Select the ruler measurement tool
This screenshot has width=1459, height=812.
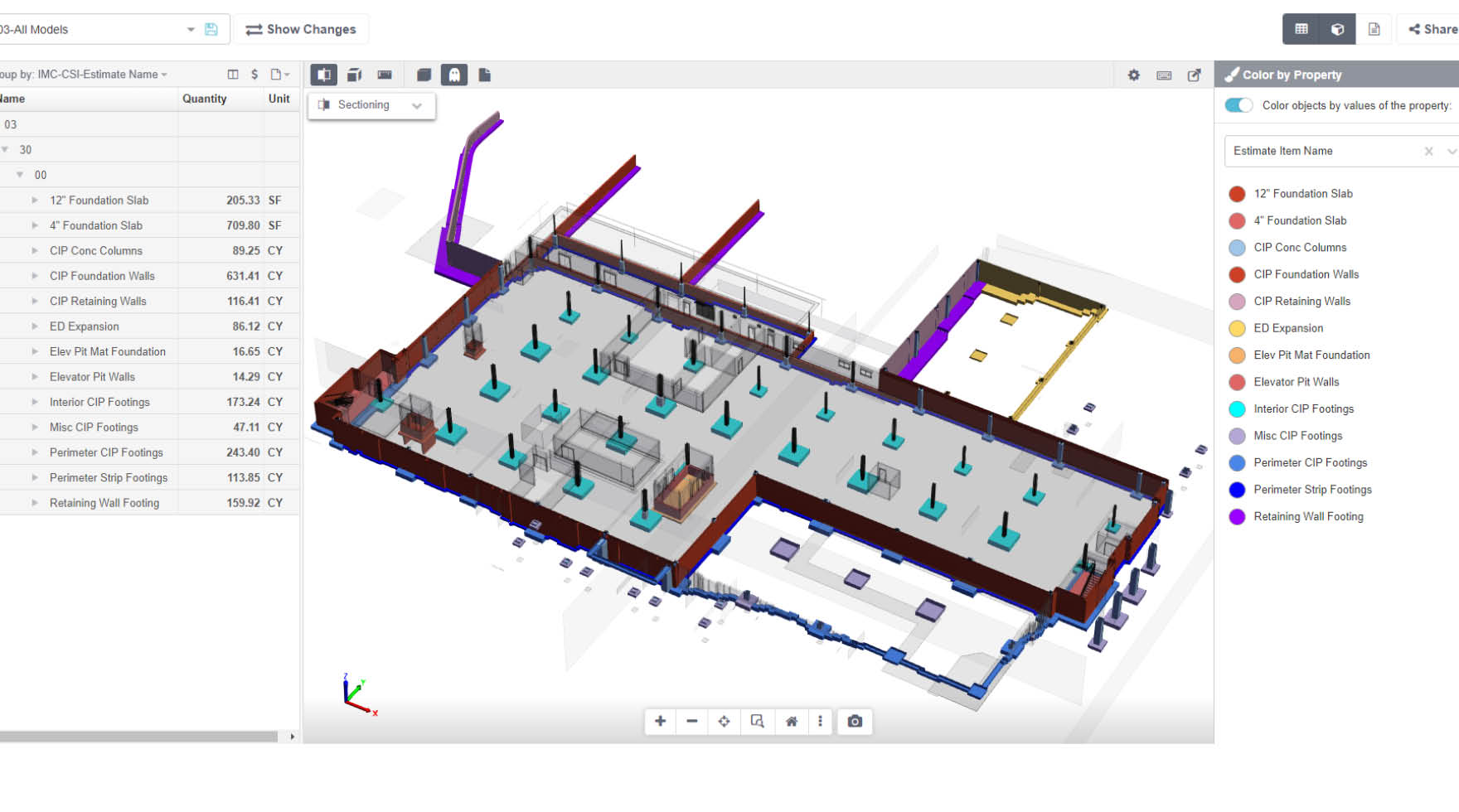(x=385, y=75)
